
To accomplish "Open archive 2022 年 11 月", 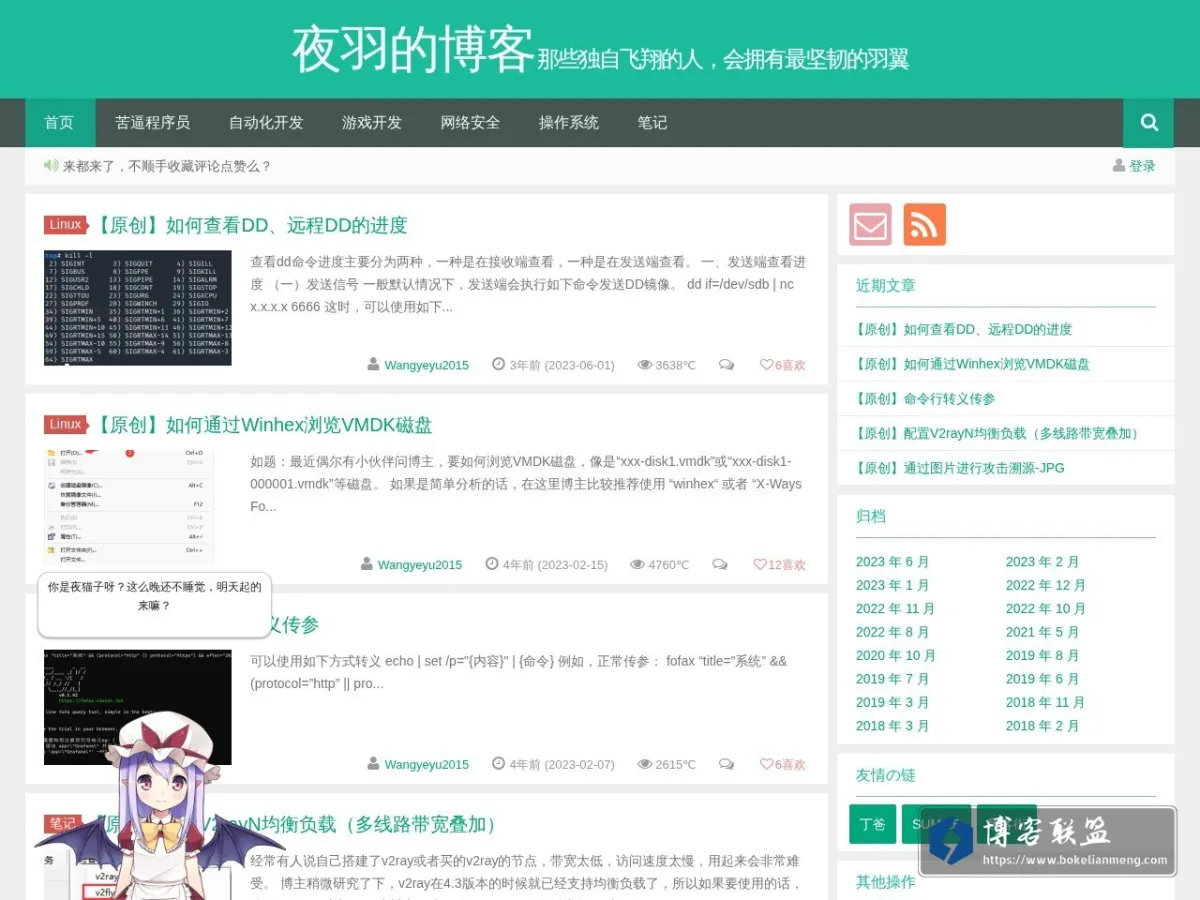I will tap(895, 609).
